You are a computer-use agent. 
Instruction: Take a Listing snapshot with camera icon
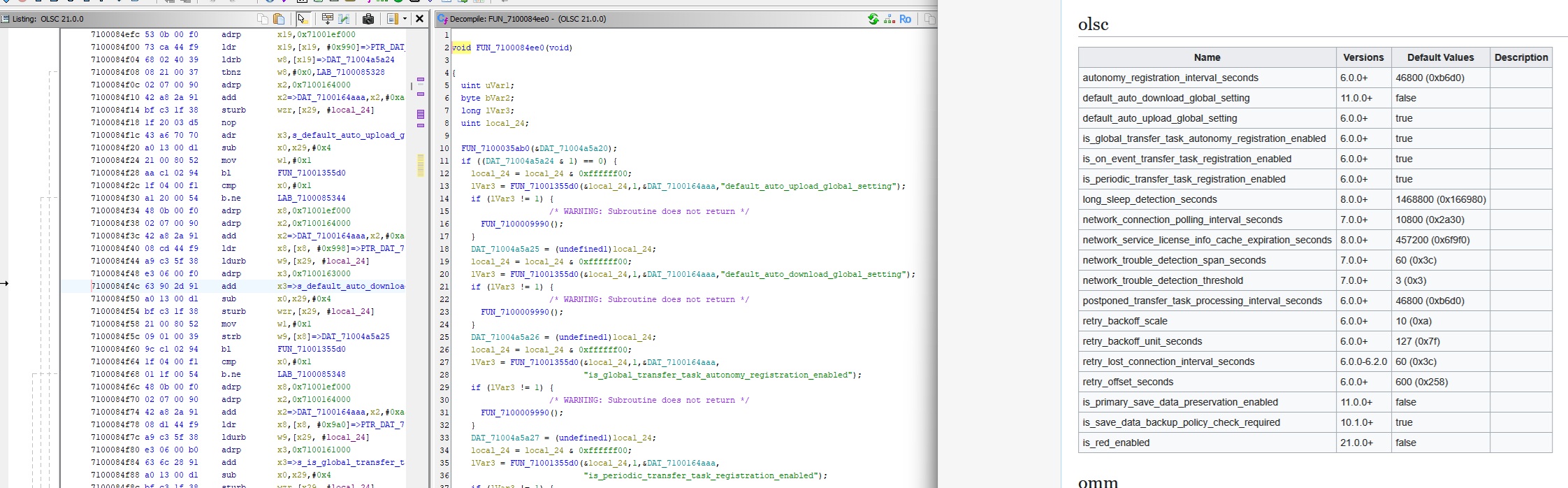368,19
